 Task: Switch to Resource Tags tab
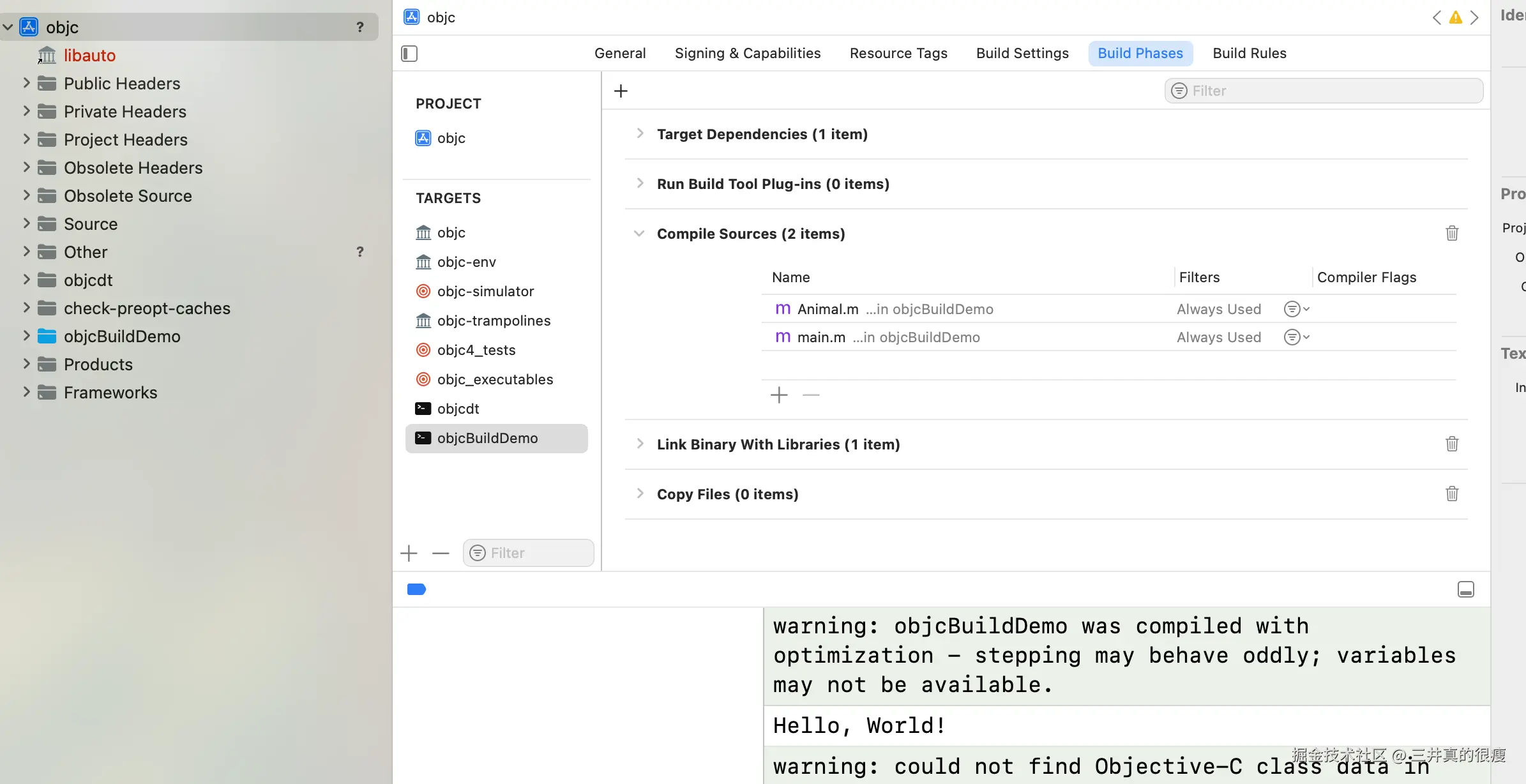tap(898, 53)
